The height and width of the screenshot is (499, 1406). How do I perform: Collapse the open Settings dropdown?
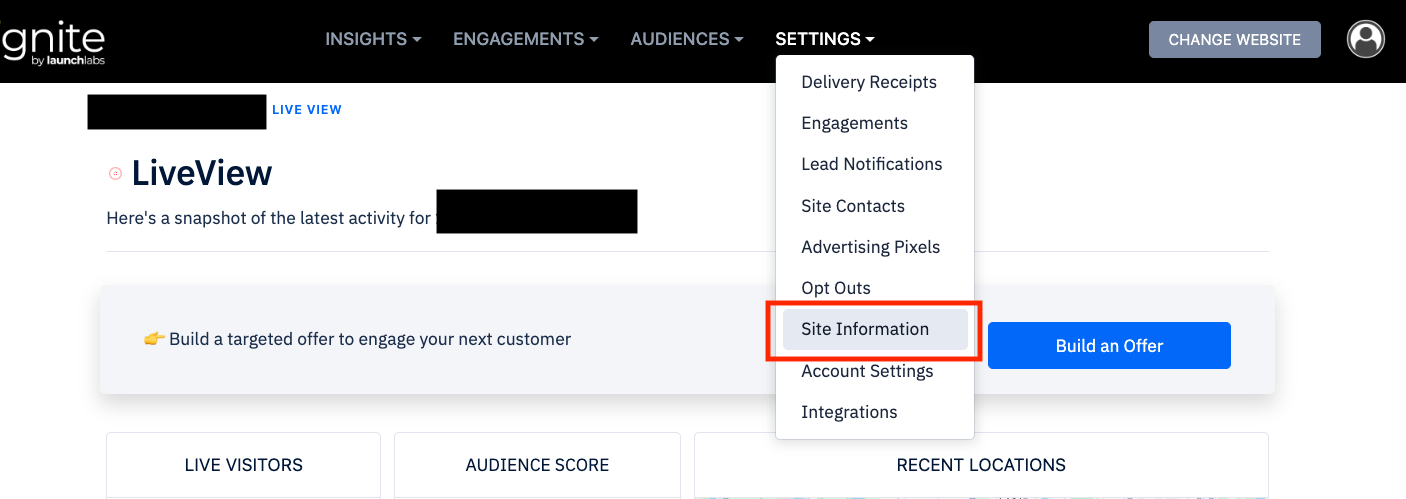tap(824, 40)
